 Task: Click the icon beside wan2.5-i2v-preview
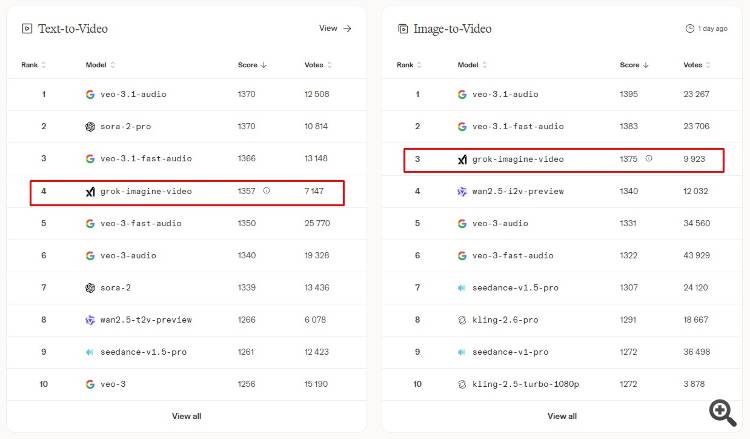[x=462, y=191]
